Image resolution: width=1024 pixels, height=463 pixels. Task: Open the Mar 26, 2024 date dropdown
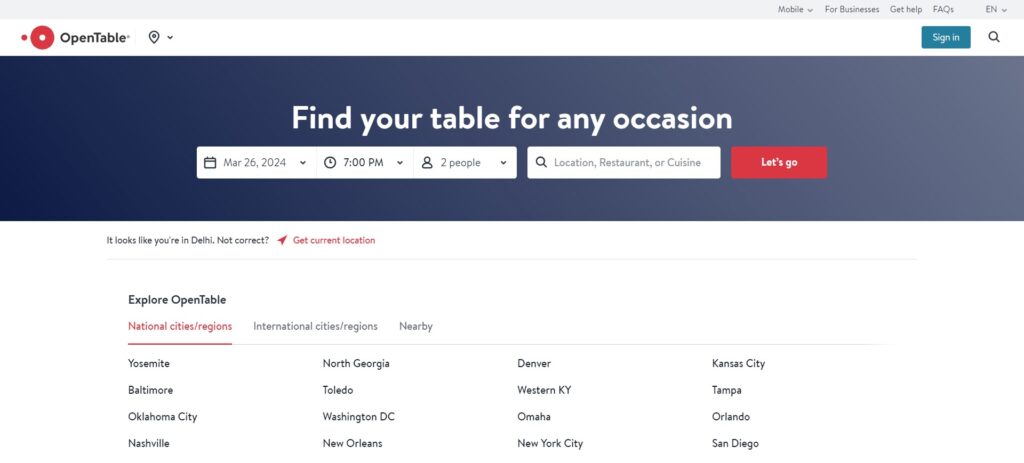coord(256,163)
